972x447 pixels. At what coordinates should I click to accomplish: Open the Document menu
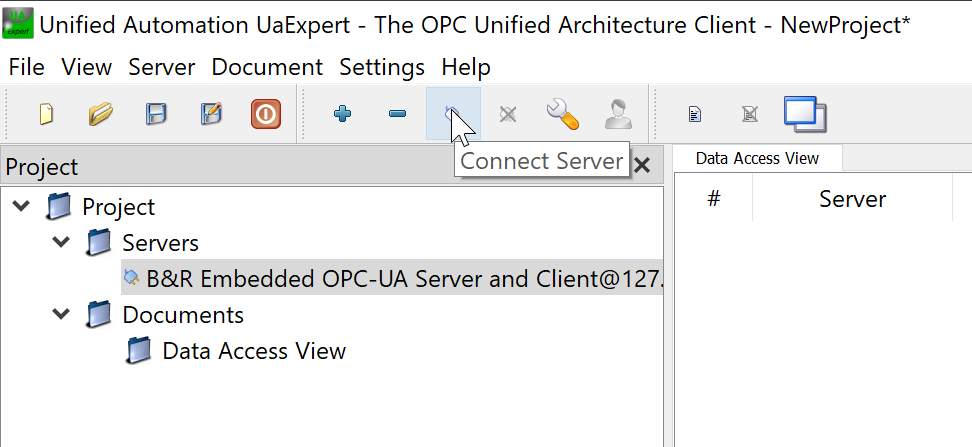(267, 67)
